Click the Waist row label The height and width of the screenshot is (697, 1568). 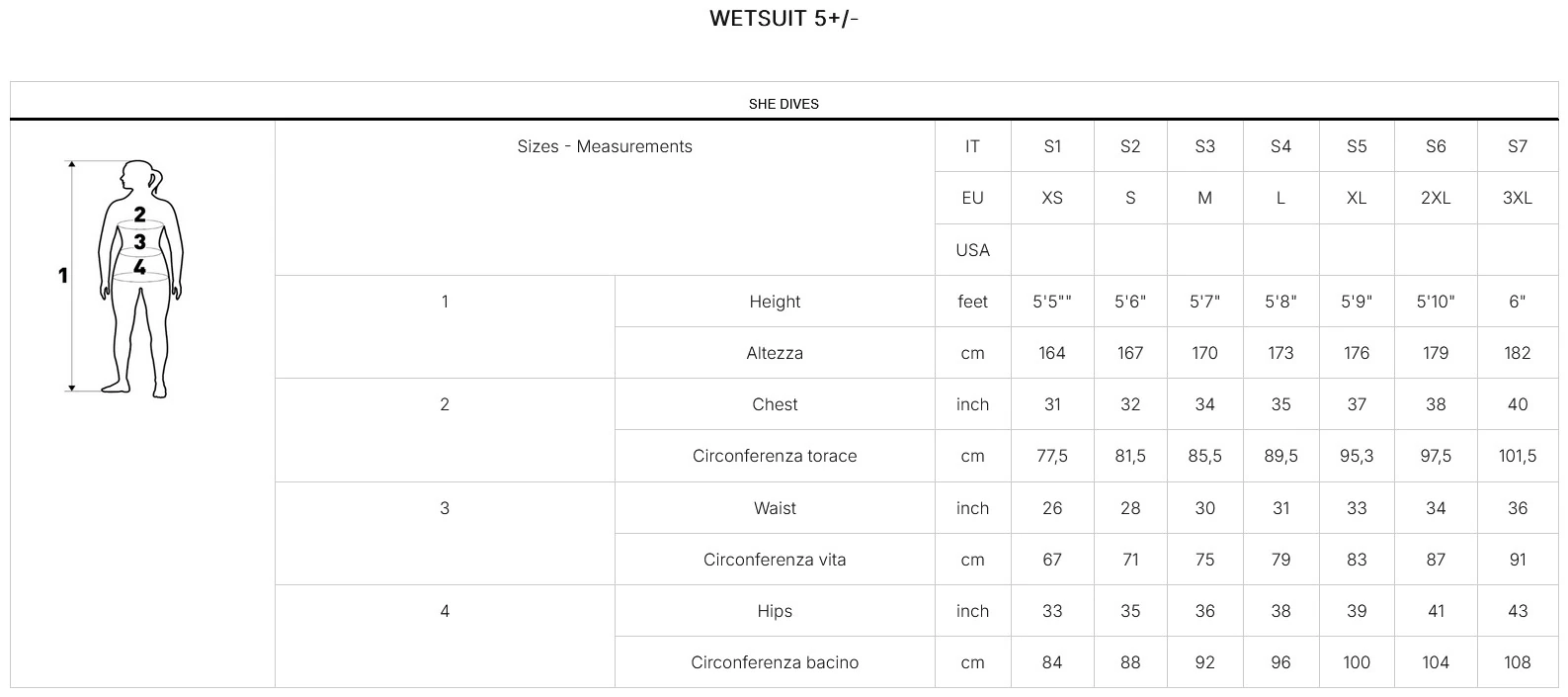775,508
